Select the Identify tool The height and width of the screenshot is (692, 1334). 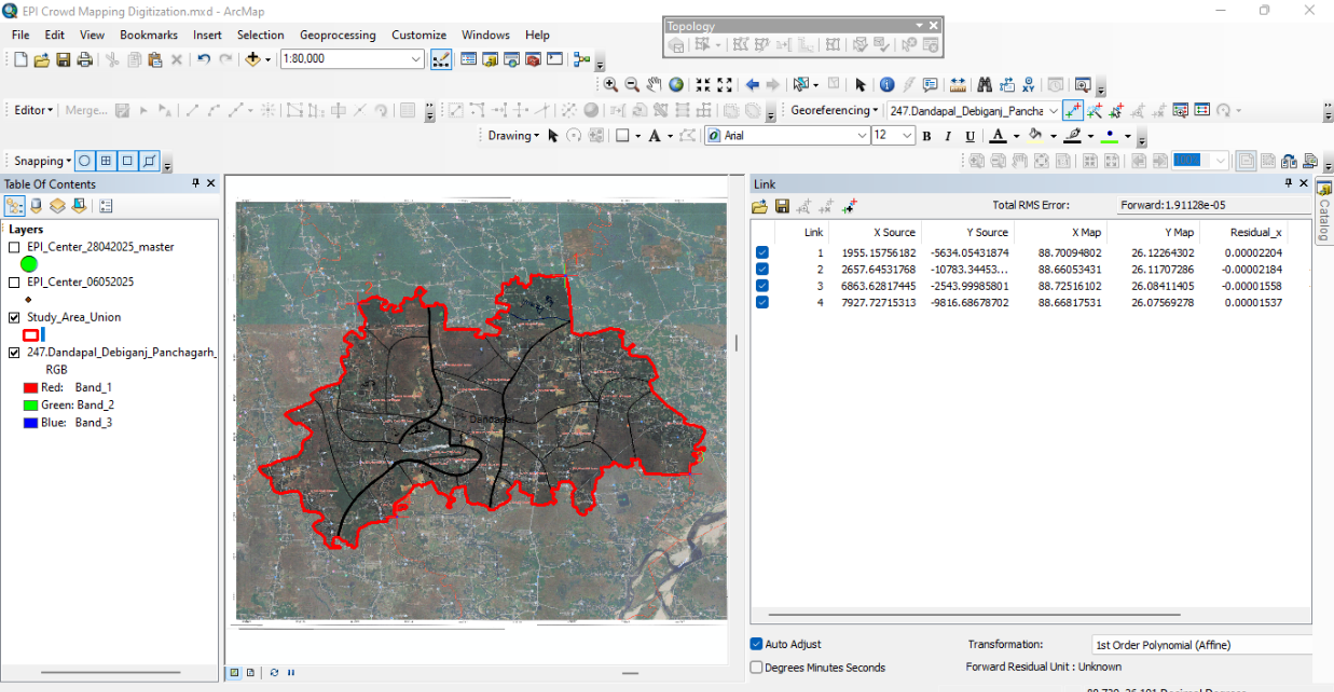(887, 85)
